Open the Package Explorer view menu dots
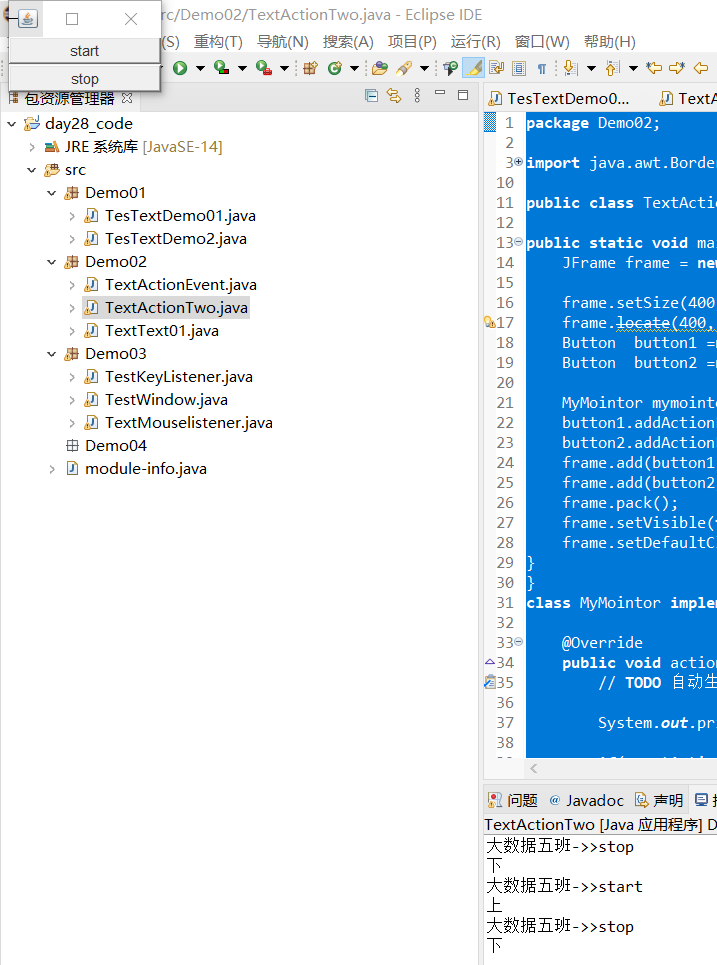The width and height of the screenshot is (717, 965). coord(417,95)
